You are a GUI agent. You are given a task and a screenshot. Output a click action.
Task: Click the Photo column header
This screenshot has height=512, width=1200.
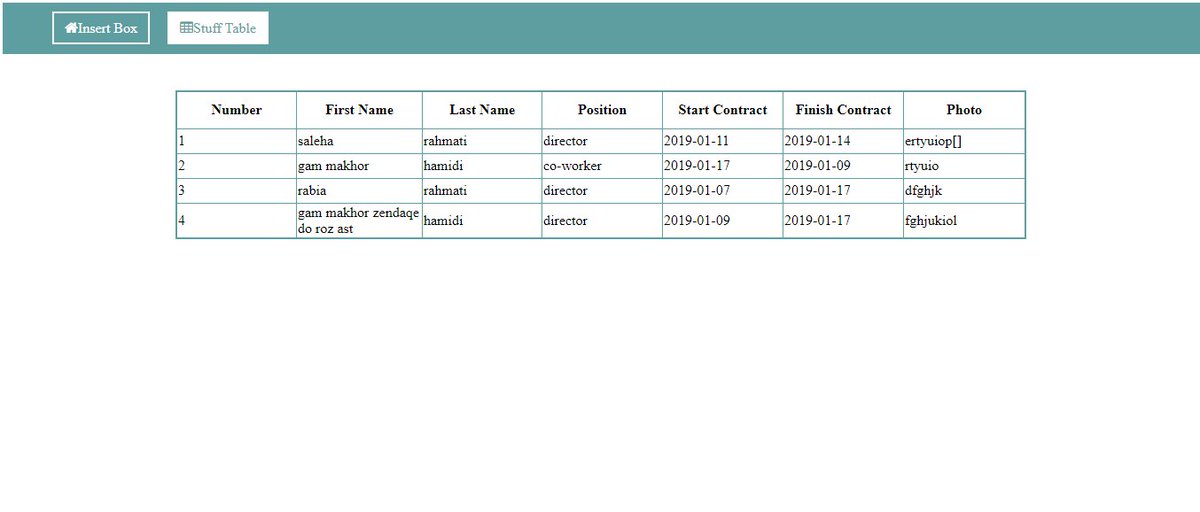[x=964, y=110]
